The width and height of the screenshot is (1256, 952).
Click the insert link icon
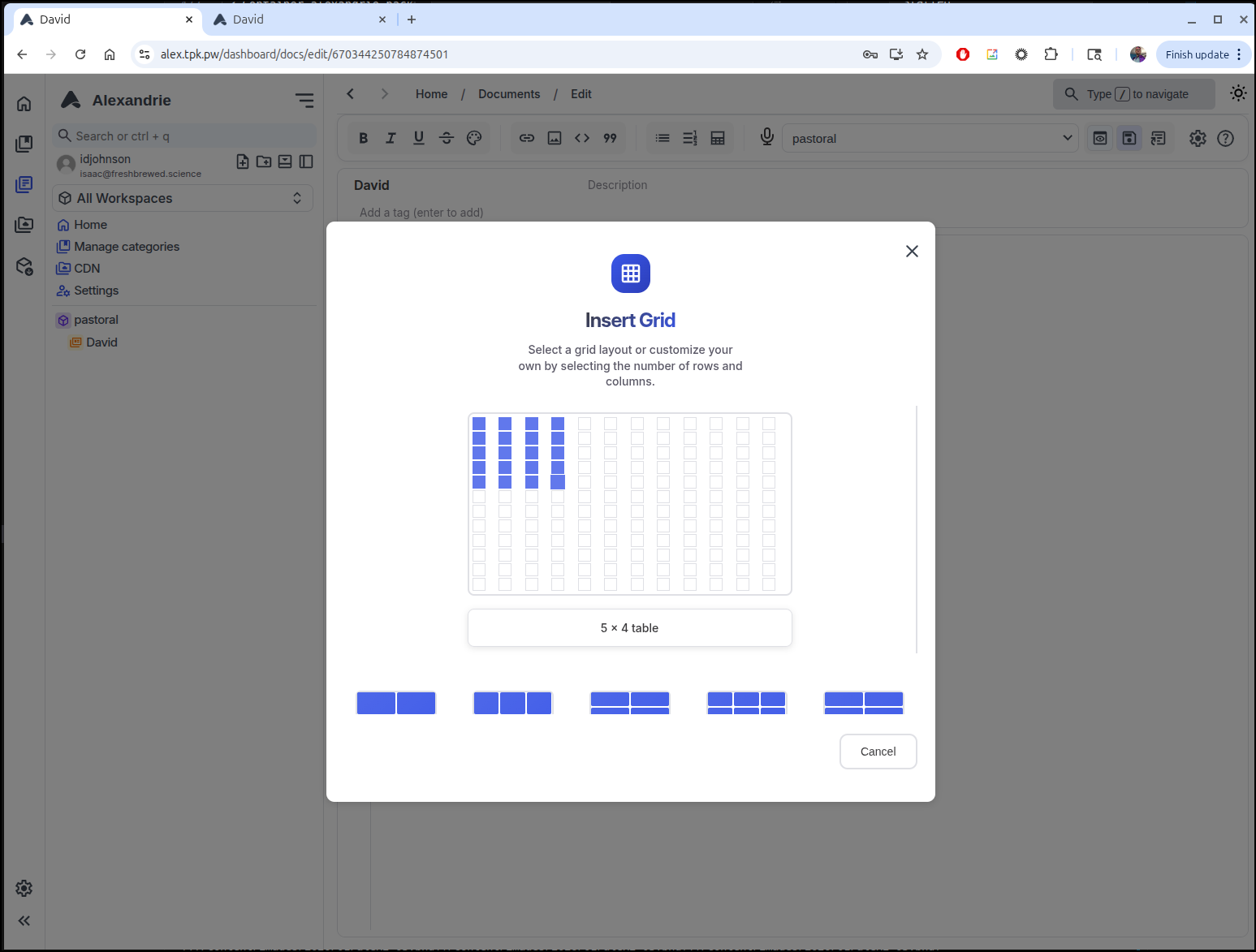[527, 138]
